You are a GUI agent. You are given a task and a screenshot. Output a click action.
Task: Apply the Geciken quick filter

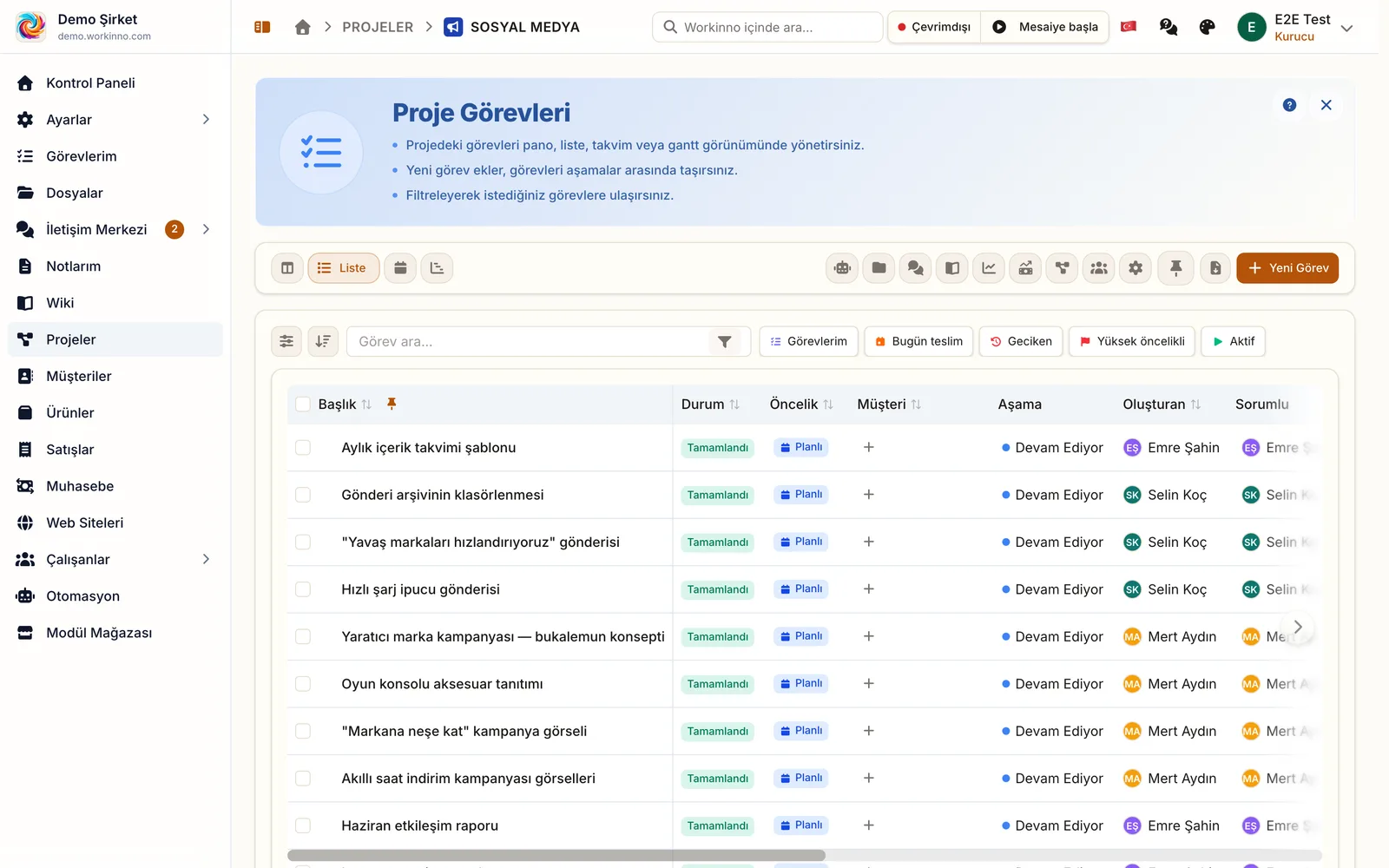pyautogui.click(x=1021, y=342)
